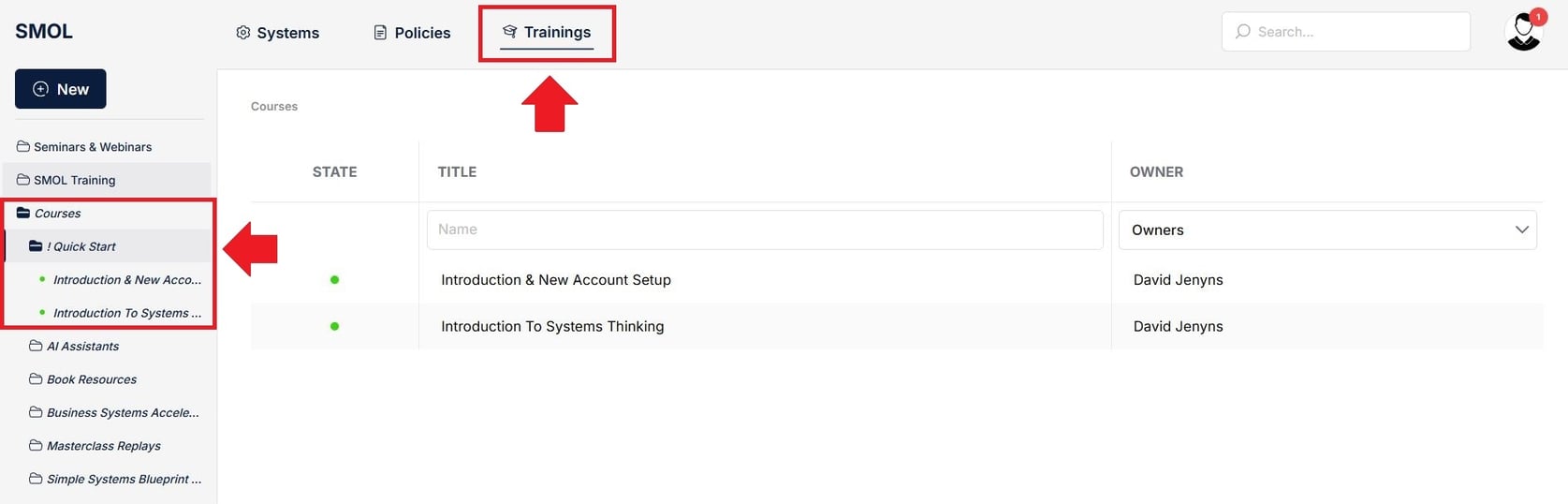The image size is (1568, 504).
Task: Click the notification badge on avatar
Action: (x=1538, y=17)
